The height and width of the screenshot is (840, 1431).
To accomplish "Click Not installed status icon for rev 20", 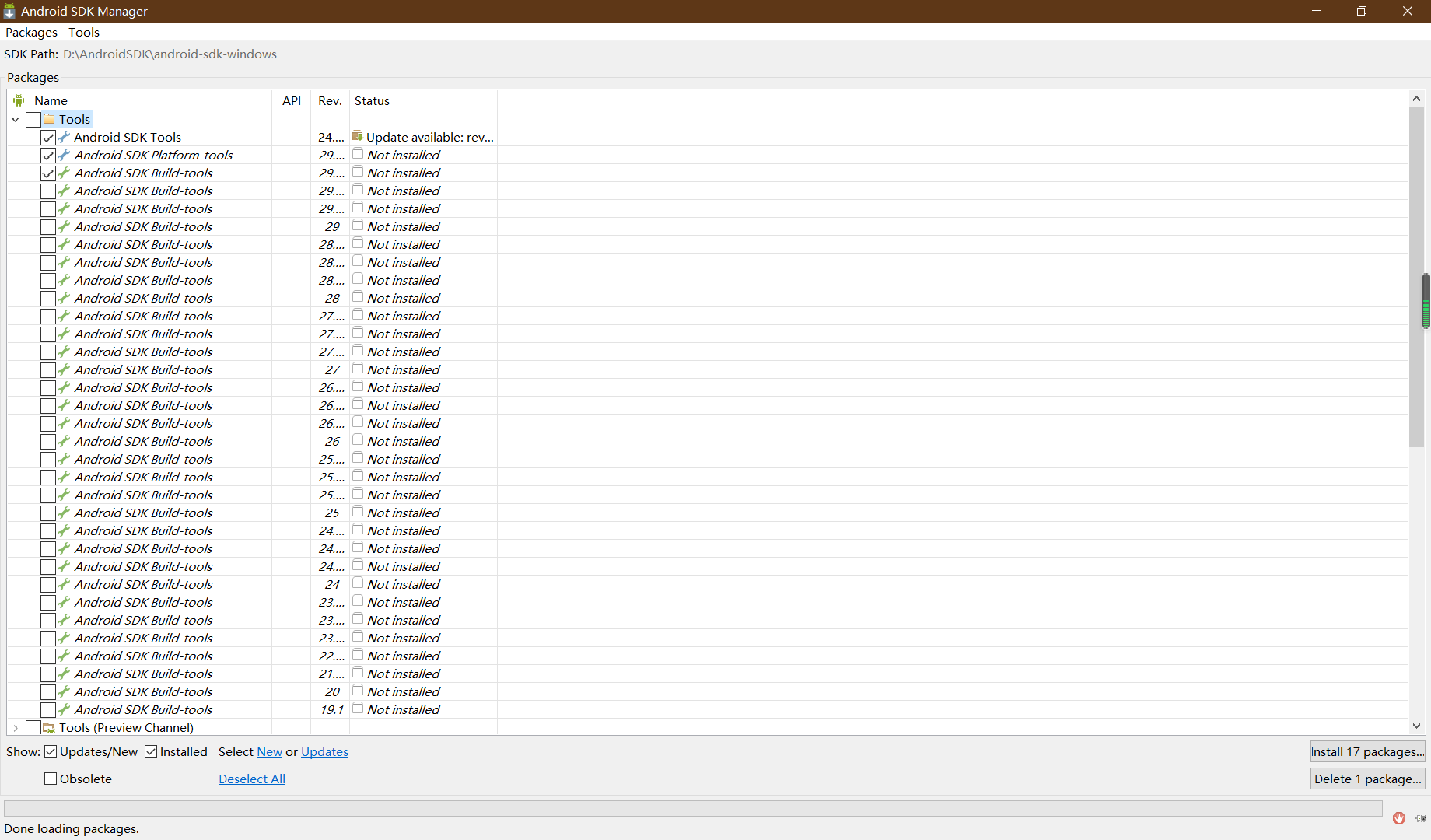I will pos(358,691).
